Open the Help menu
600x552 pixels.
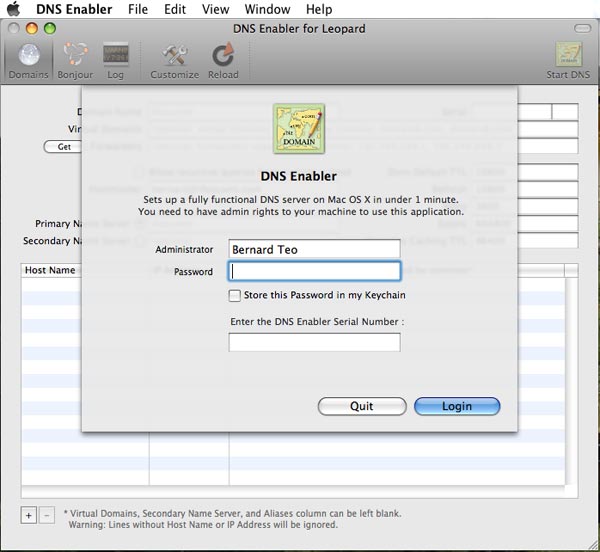(x=319, y=9)
